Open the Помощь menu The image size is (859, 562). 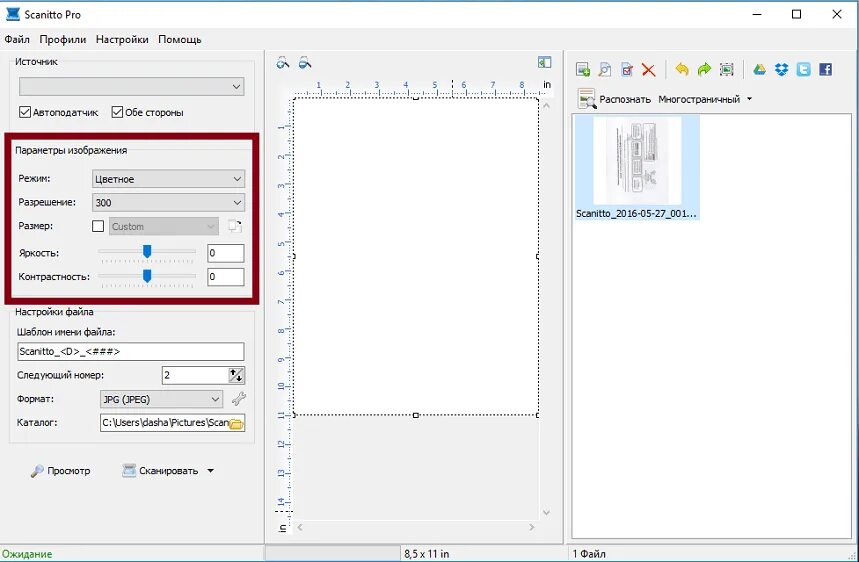[180, 39]
